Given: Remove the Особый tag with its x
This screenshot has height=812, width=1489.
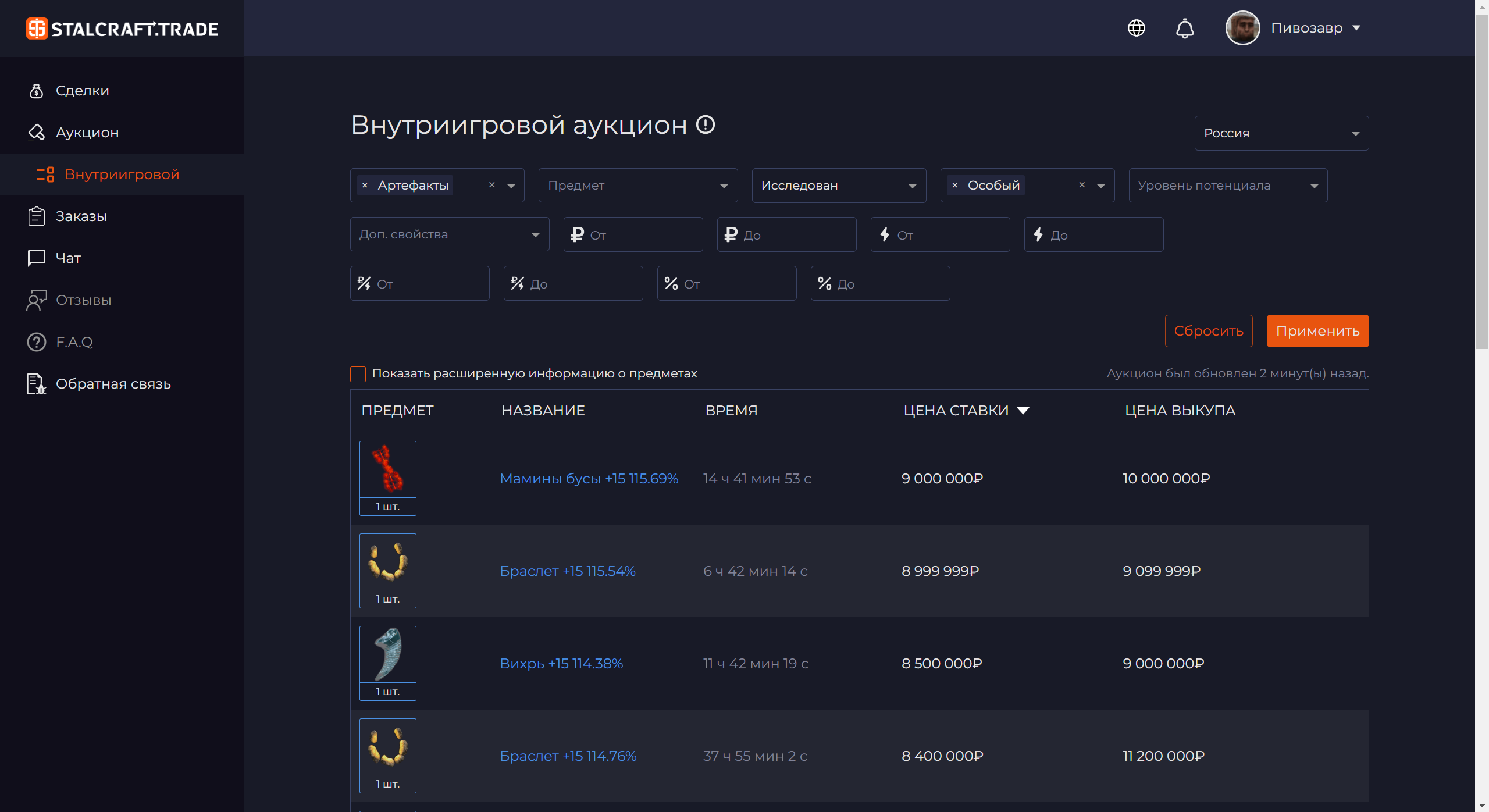Looking at the screenshot, I should click(955, 186).
